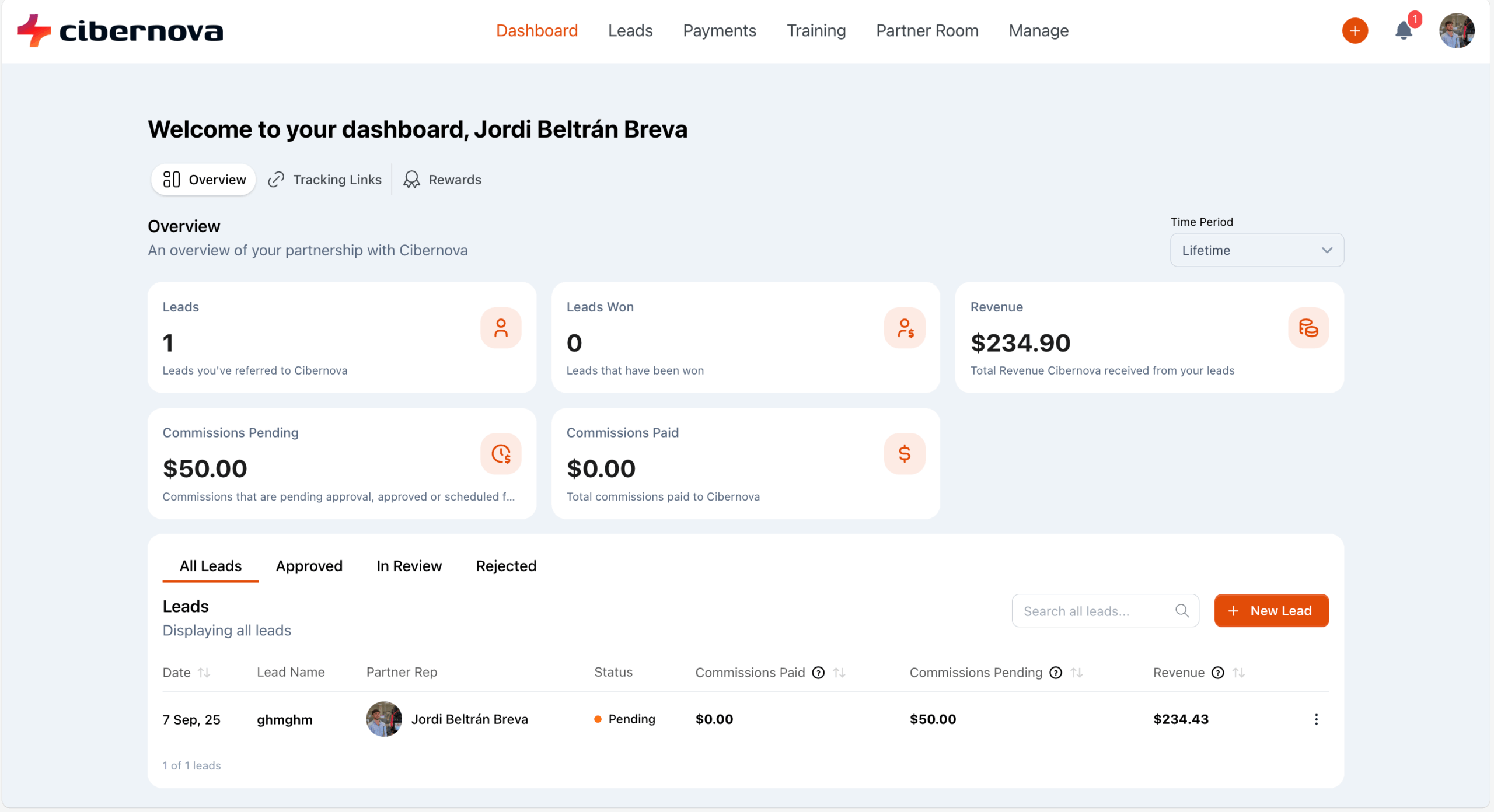Expand the Lifetime time period dropdown
The height and width of the screenshot is (812, 1494).
coord(1256,250)
